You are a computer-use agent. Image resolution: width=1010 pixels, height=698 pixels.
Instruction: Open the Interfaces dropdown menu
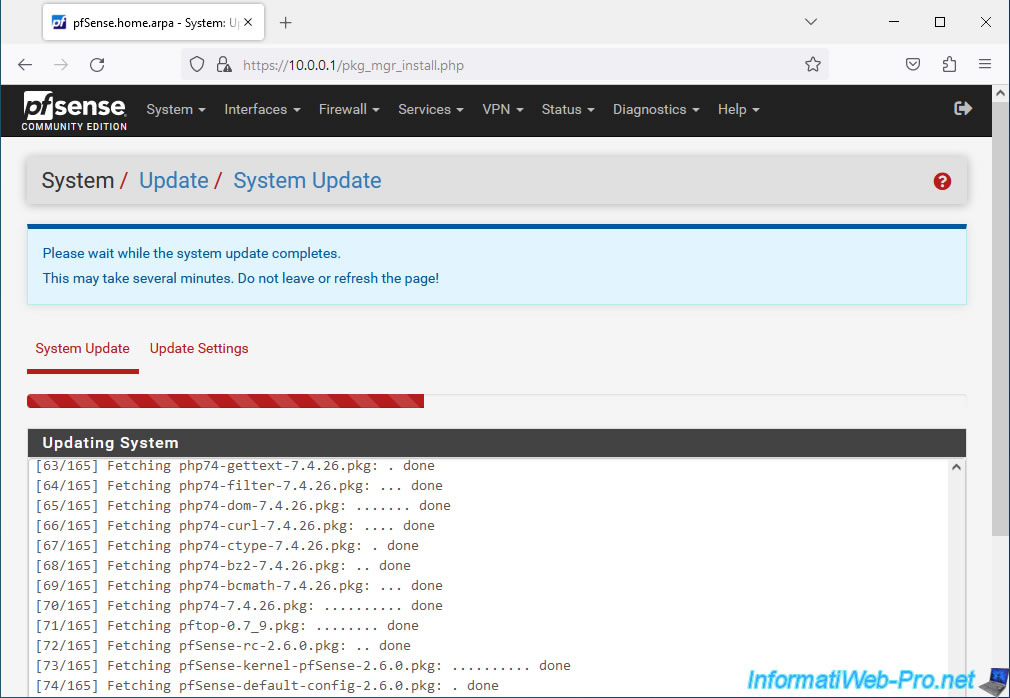tap(262, 109)
